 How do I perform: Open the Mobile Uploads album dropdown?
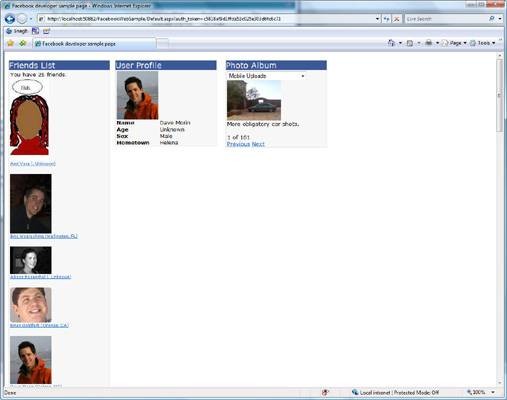pos(266,76)
